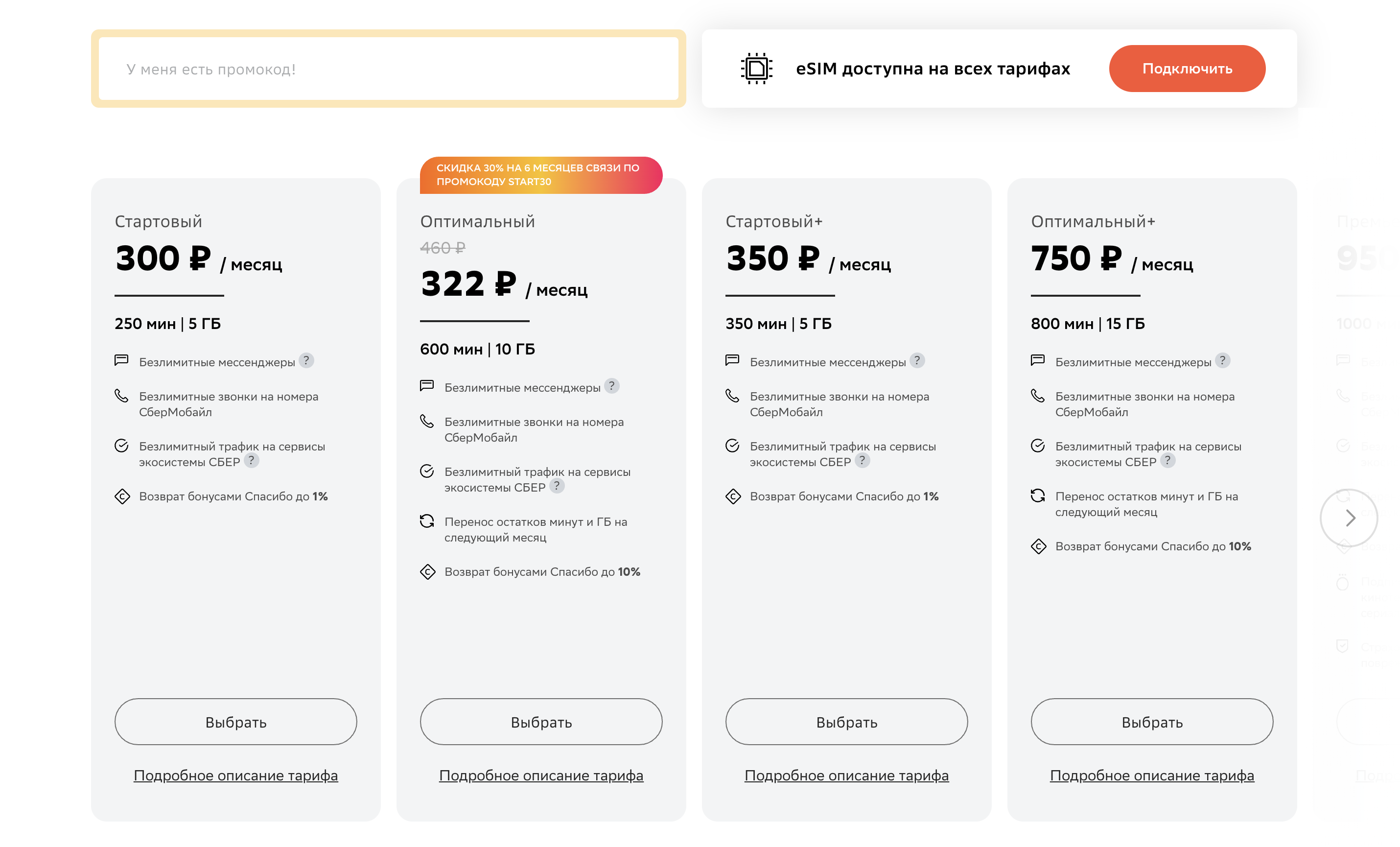Click the Спасибо bonus icon on Стартовый tariff
This screenshot has height=847, width=1400.
[x=122, y=495]
